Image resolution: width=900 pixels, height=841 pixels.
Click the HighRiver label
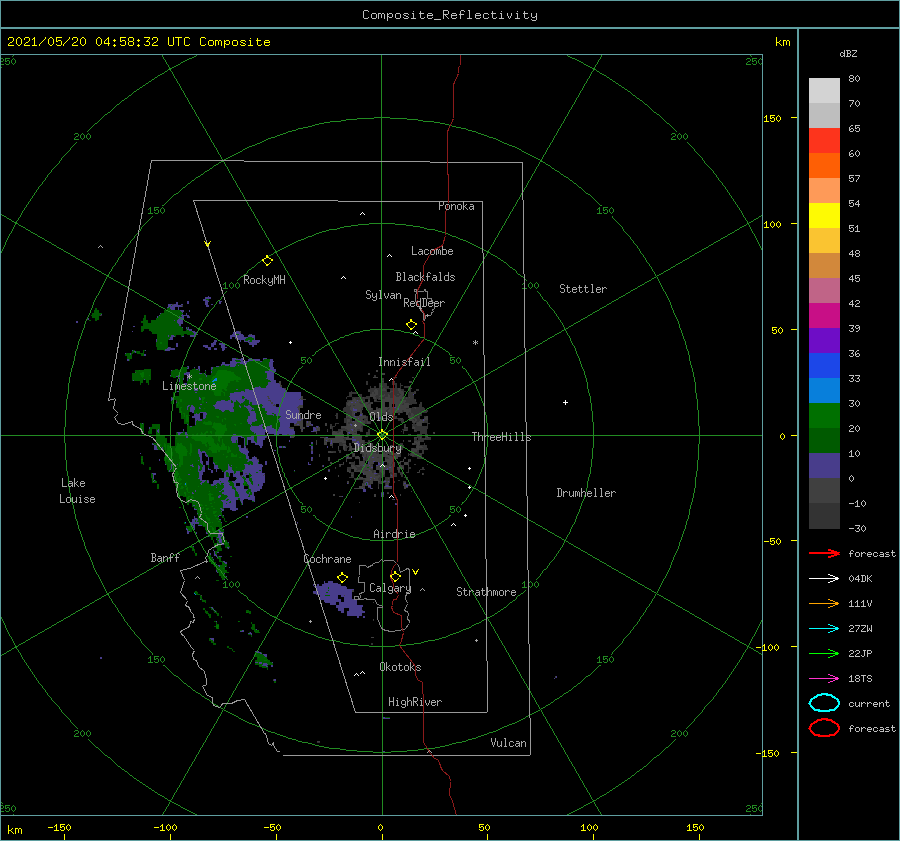pyautogui.click(x=415, y=702)
